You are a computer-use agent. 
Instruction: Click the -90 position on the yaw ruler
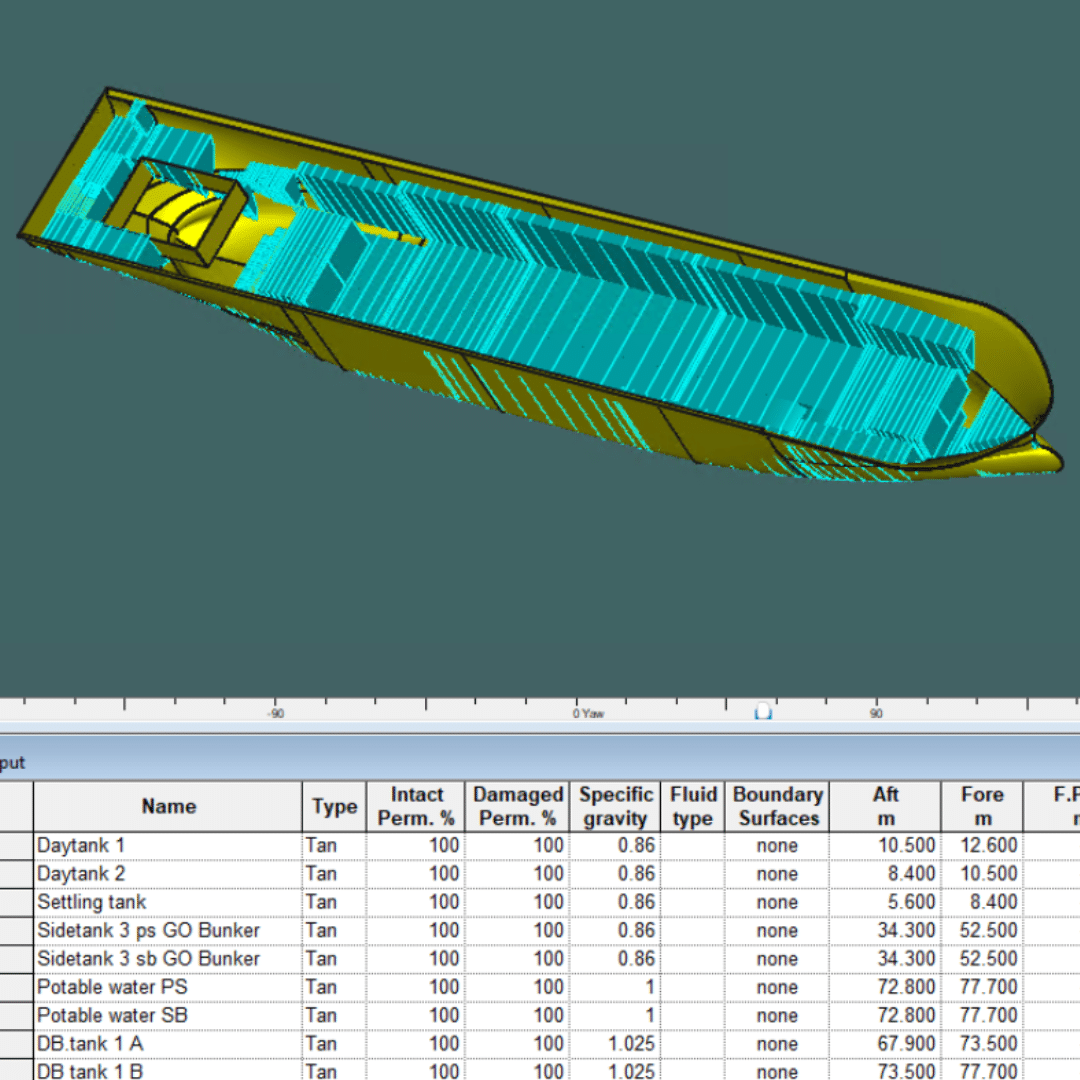275,713
